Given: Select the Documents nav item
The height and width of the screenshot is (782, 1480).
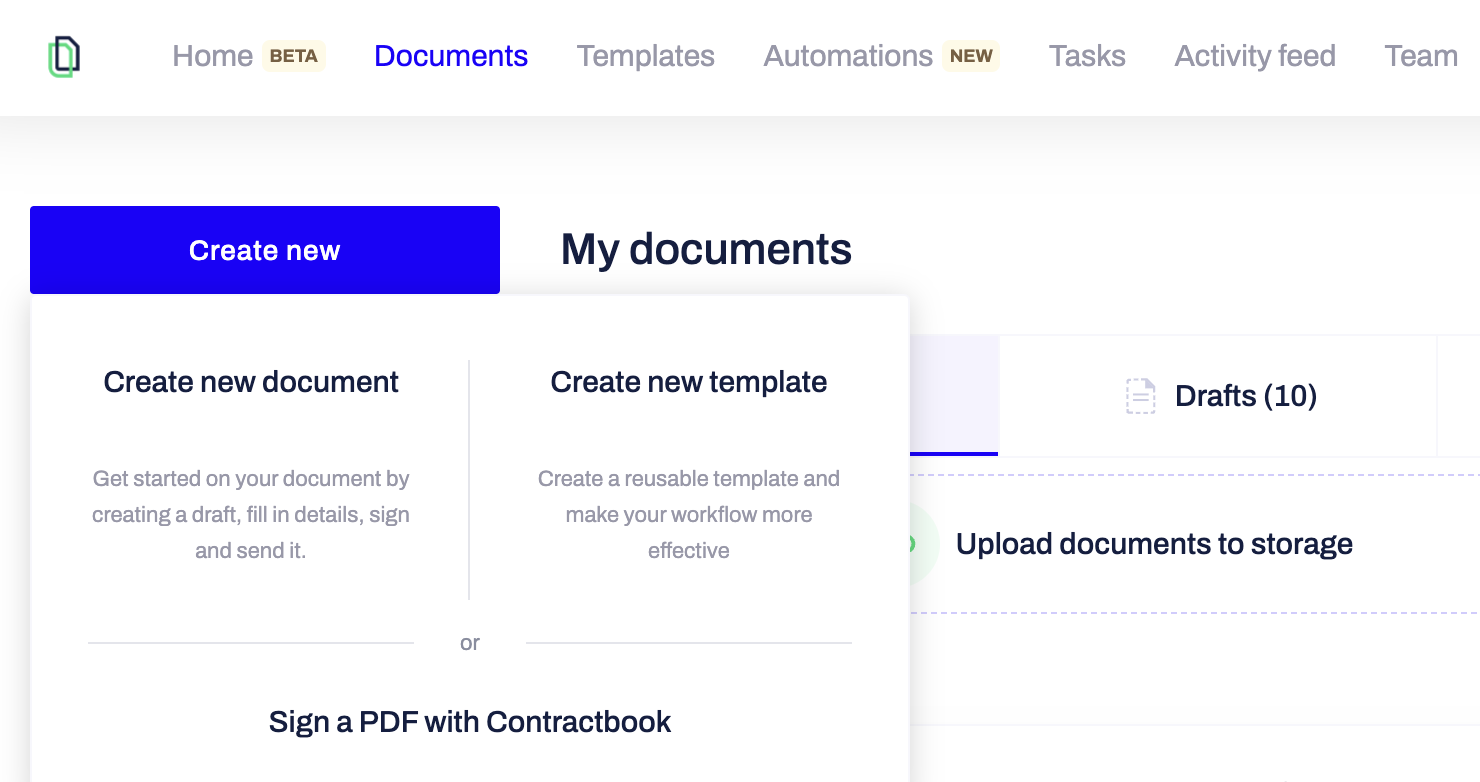Looking at the screenshot, I should click(451, 56).
